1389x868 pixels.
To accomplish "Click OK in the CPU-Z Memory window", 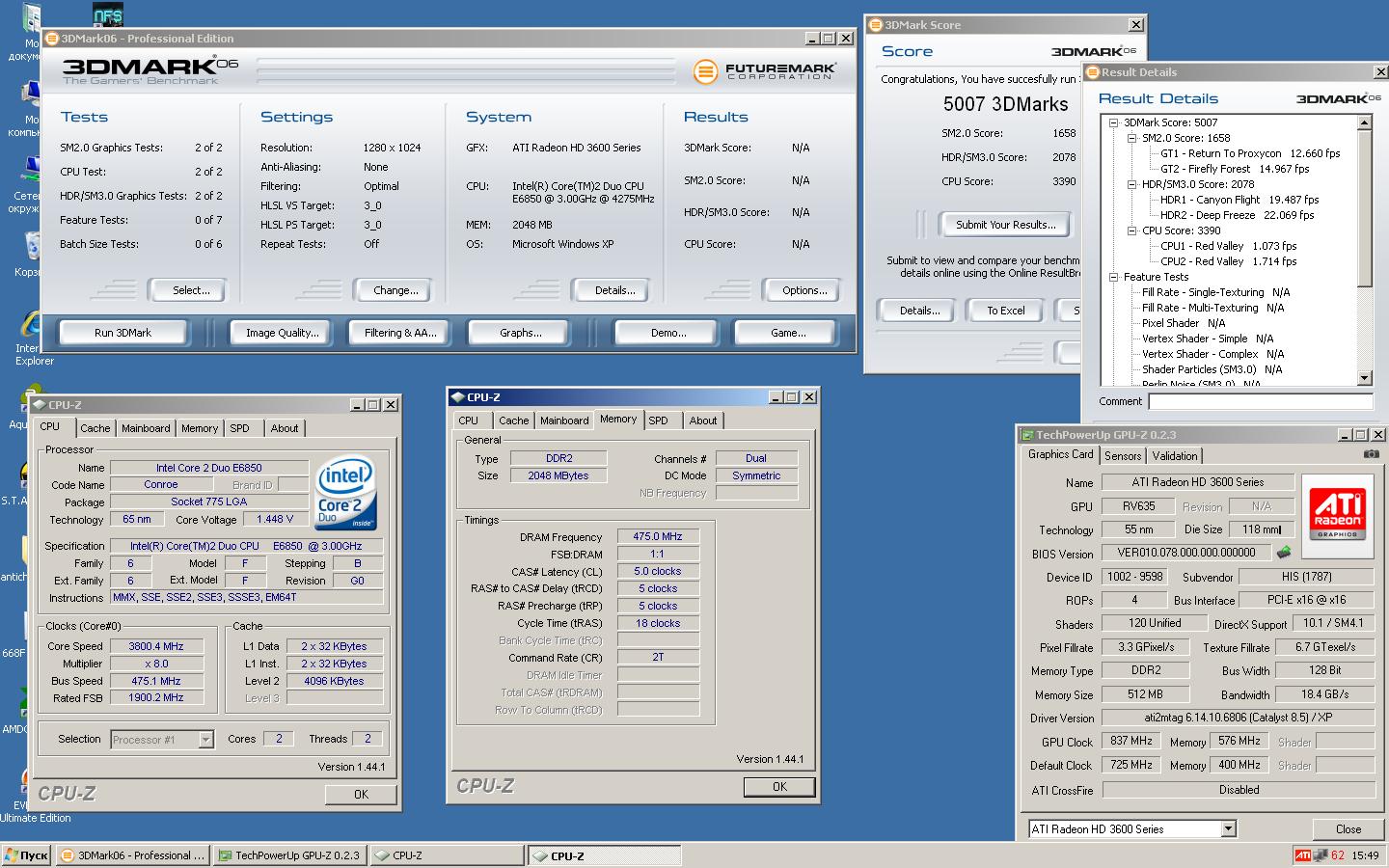I will pyautogui.click(x=779, y=787).
